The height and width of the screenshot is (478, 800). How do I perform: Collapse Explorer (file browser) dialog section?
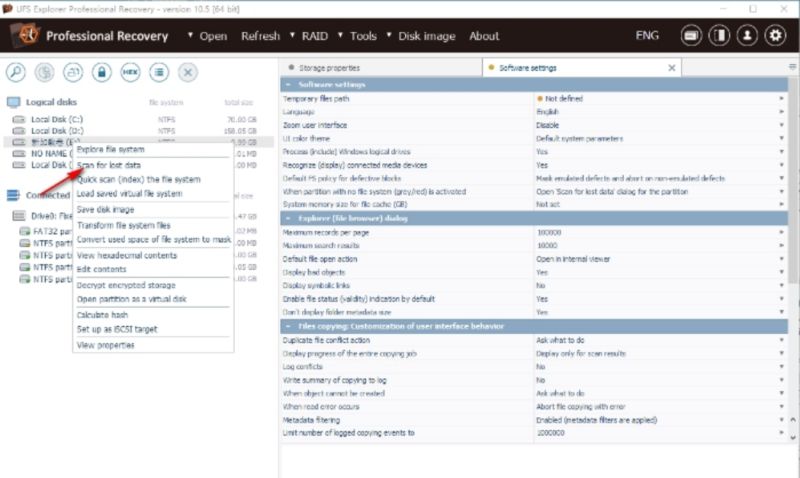click(288, 218)
